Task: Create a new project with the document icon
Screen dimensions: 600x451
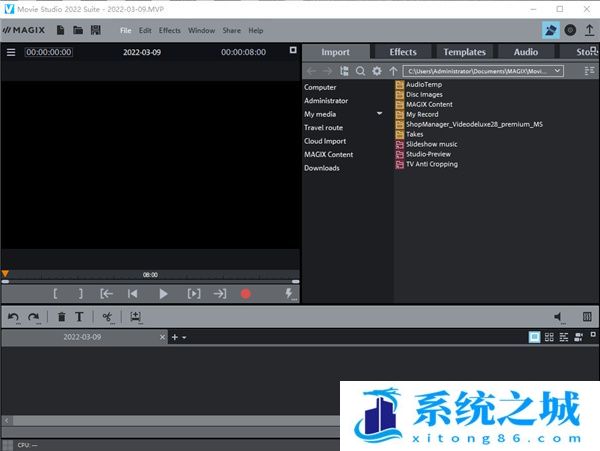Action: 60,30
